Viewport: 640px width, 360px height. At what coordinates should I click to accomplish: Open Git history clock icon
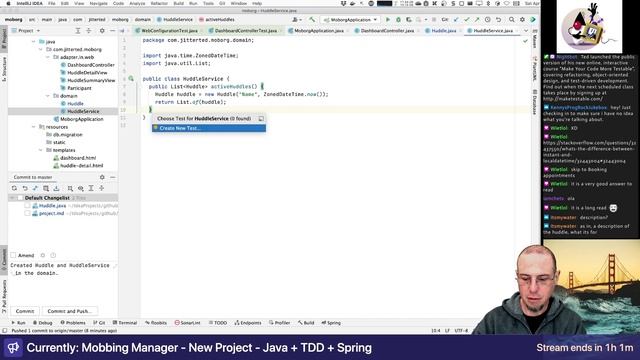[488, 20]
